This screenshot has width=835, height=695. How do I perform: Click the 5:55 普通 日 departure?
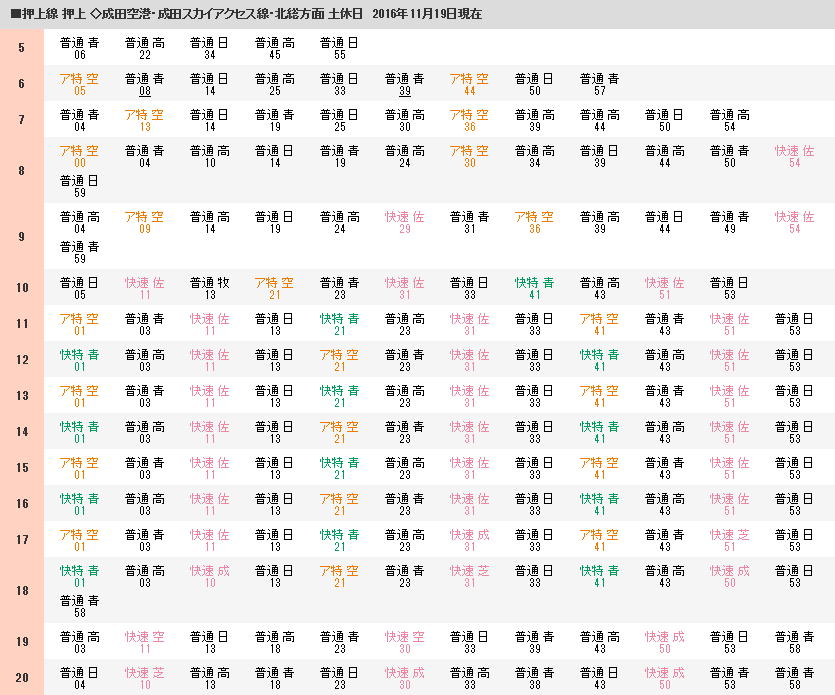point(339,48)
